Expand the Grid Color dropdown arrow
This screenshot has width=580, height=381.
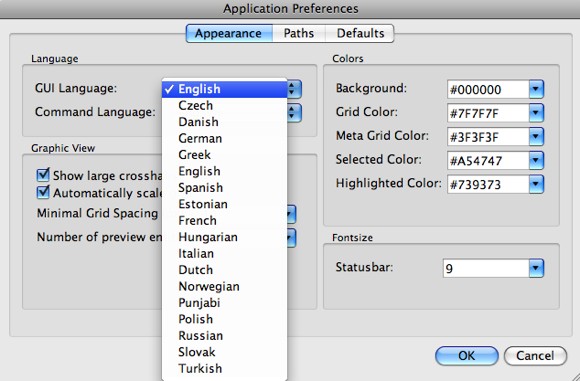(536, 113)
